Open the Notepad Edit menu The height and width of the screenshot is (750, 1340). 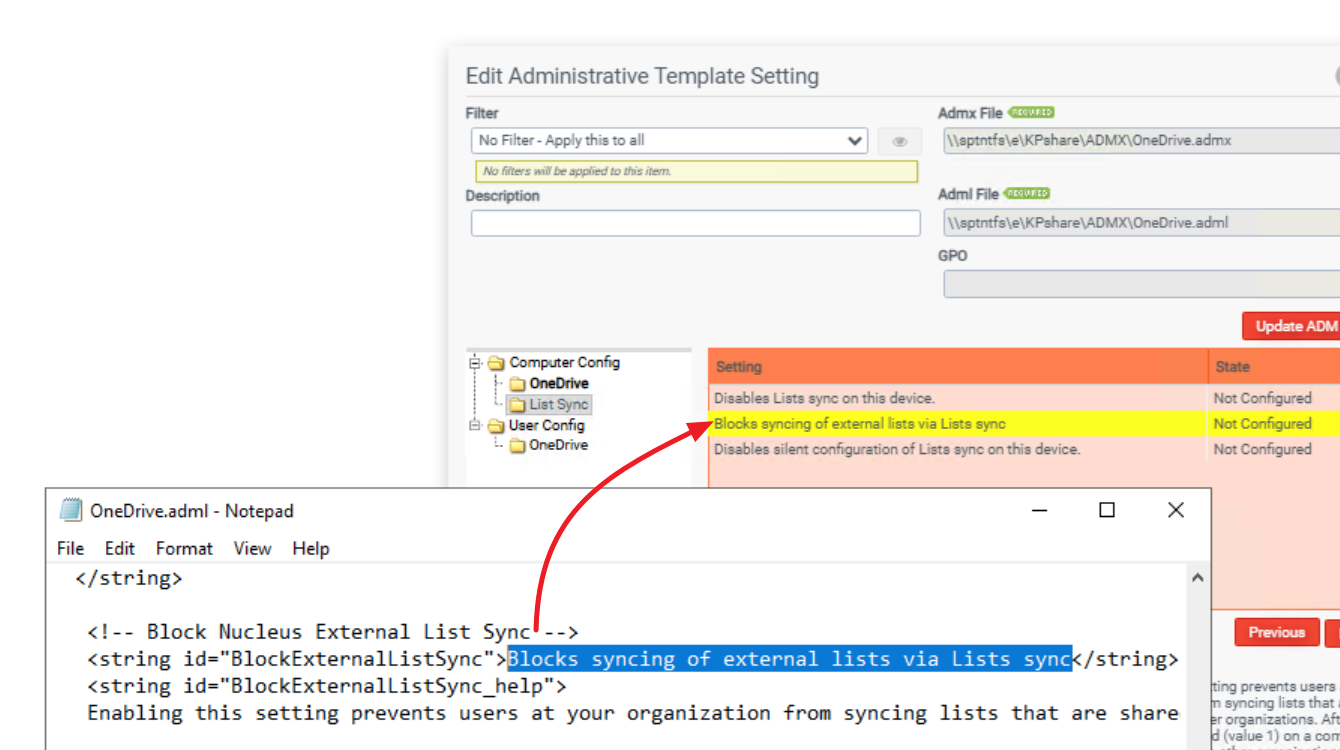click(120, 549)
